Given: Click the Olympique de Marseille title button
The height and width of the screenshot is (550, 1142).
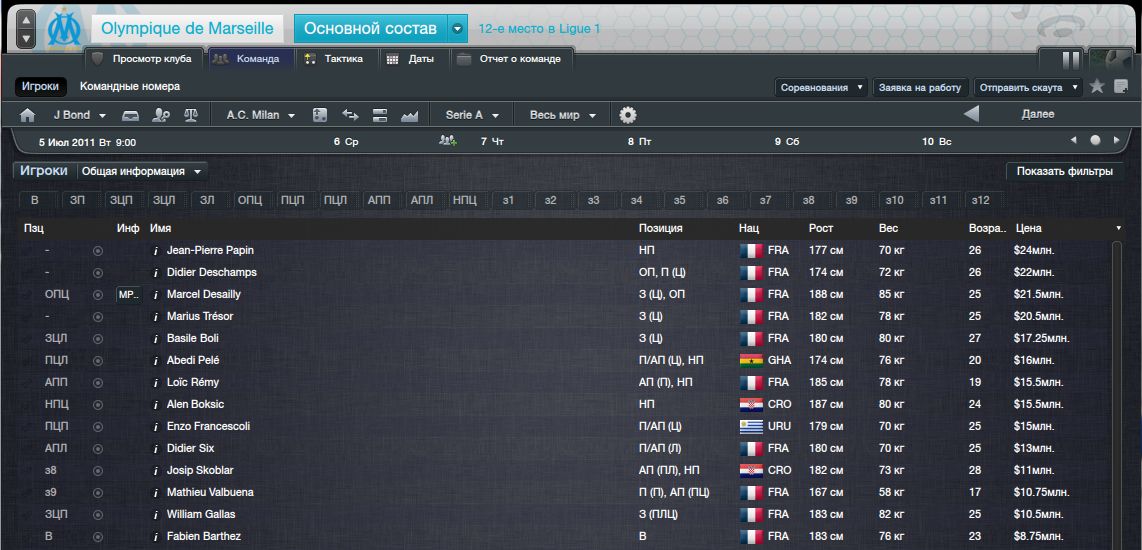Looking at the screenshot, I should coord(188,29).
